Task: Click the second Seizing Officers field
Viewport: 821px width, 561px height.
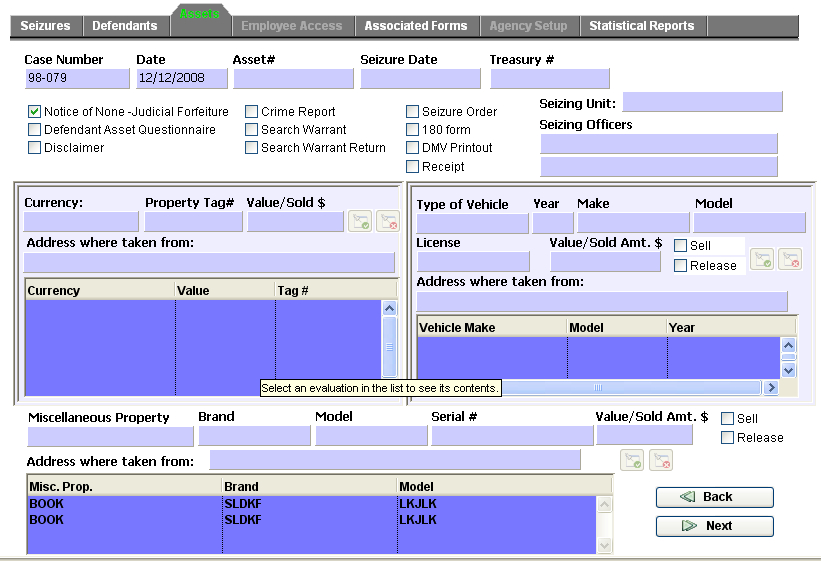Action: pos(659,167)
